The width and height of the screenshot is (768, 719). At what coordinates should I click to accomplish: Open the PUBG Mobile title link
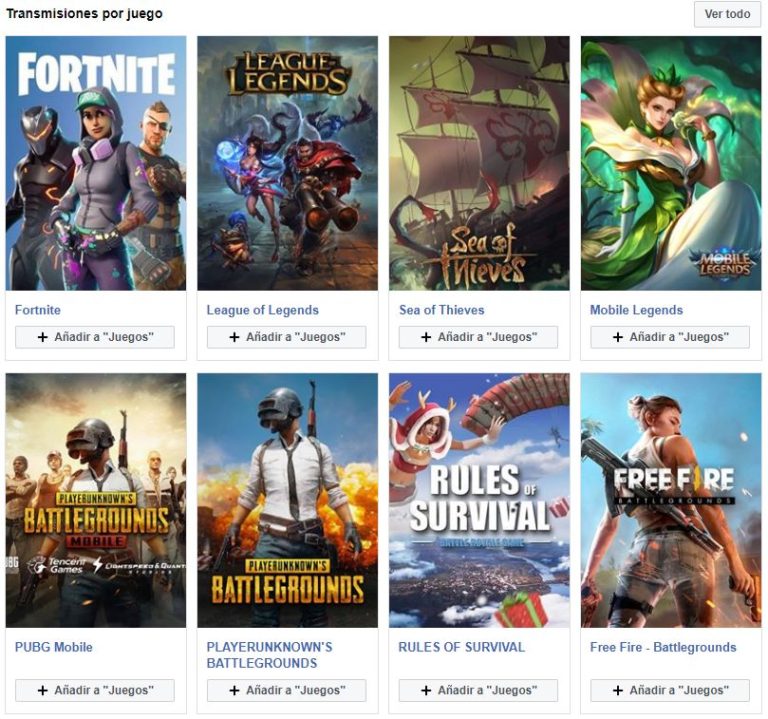click(54, 647)
